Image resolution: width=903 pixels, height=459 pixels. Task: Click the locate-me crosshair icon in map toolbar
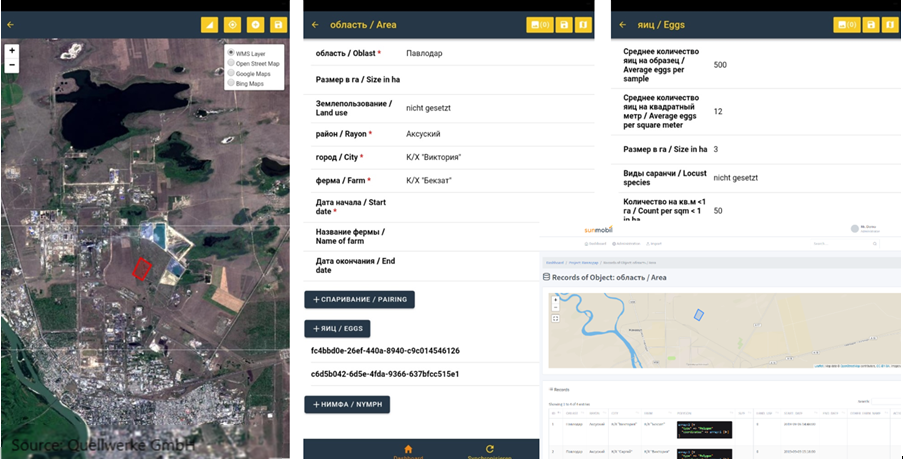point(232,24)
